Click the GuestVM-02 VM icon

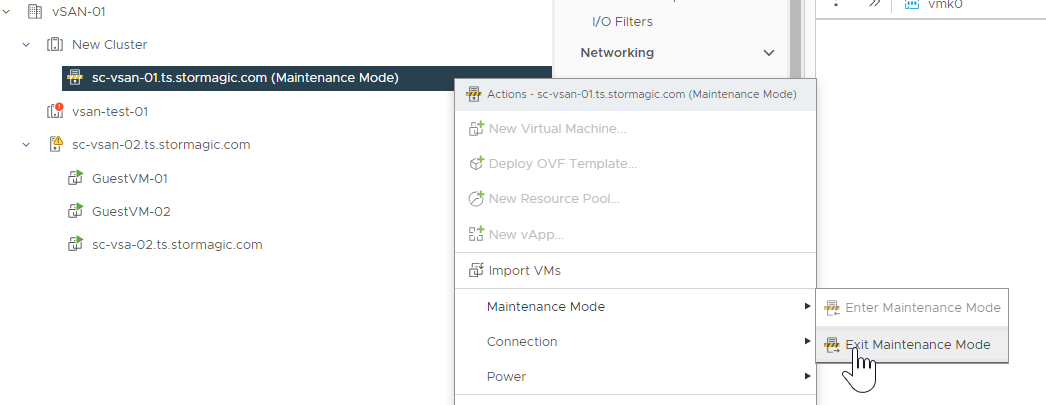click(75, 212)
